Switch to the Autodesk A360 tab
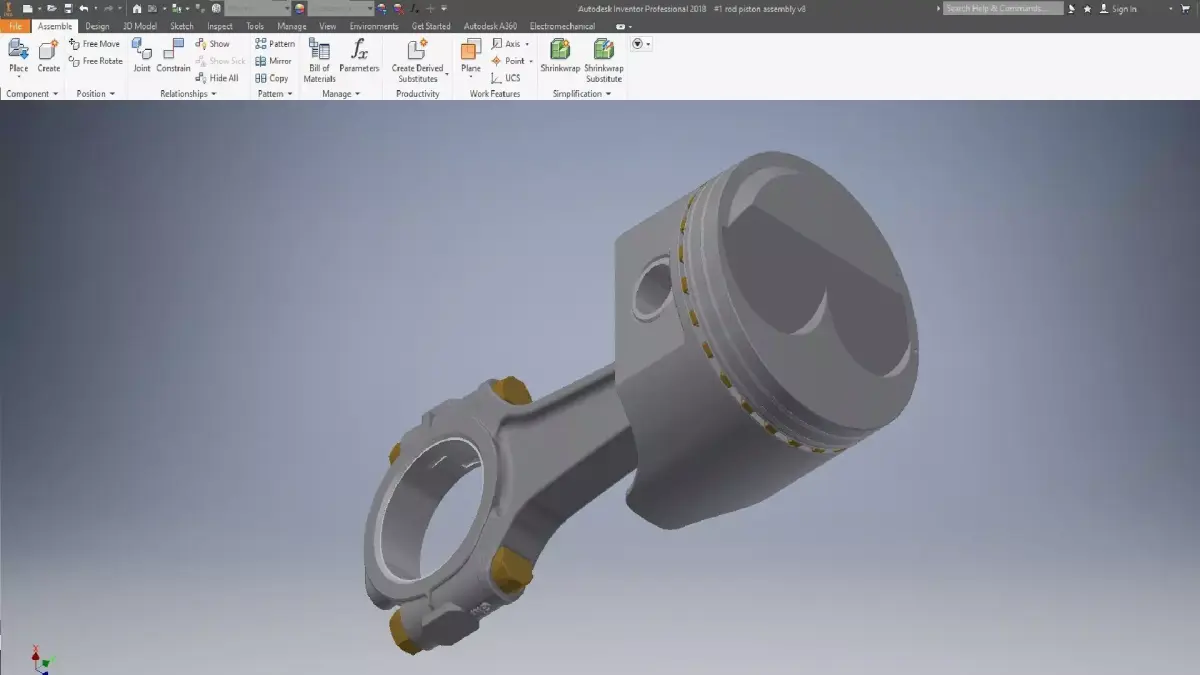The image size is (1200, 675). [x=490, y=26]
